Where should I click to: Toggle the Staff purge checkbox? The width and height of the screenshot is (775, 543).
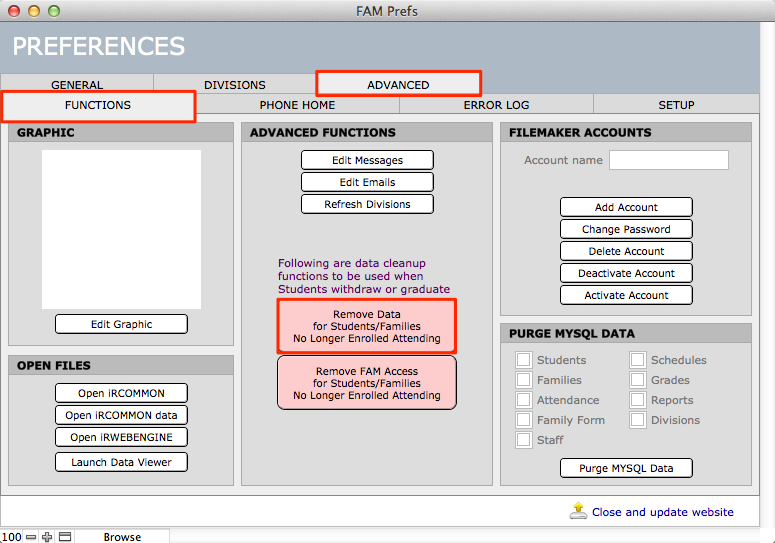pyautogui.click(x=524, y=440)
